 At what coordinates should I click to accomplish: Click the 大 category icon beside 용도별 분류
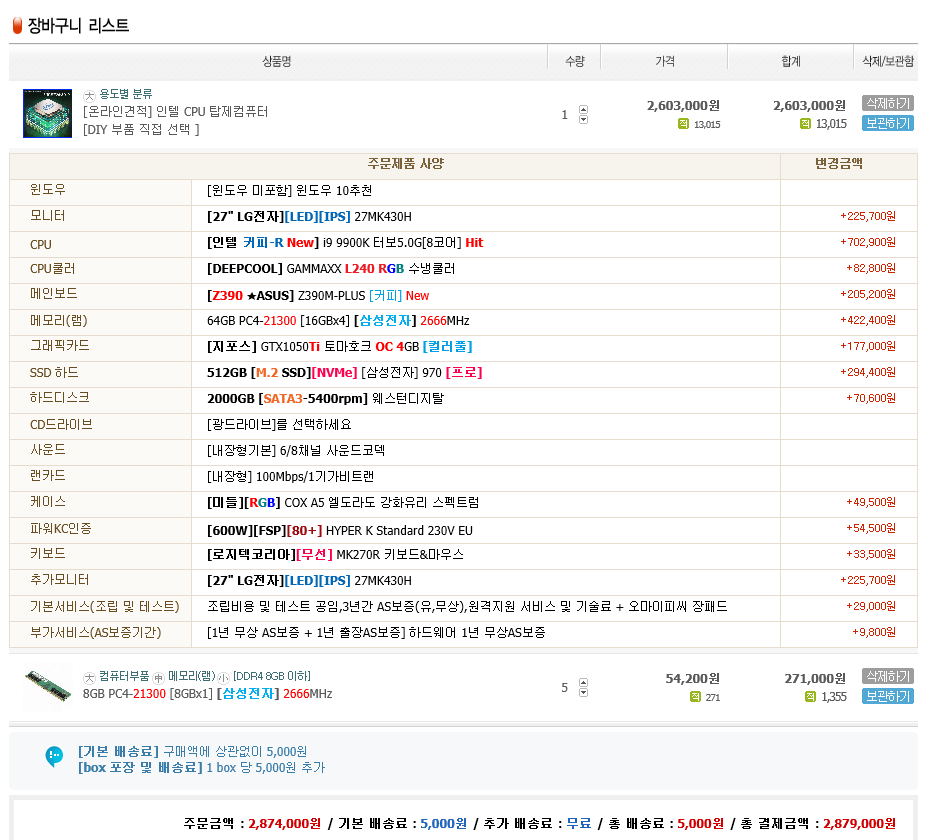(x=89, y=95)
